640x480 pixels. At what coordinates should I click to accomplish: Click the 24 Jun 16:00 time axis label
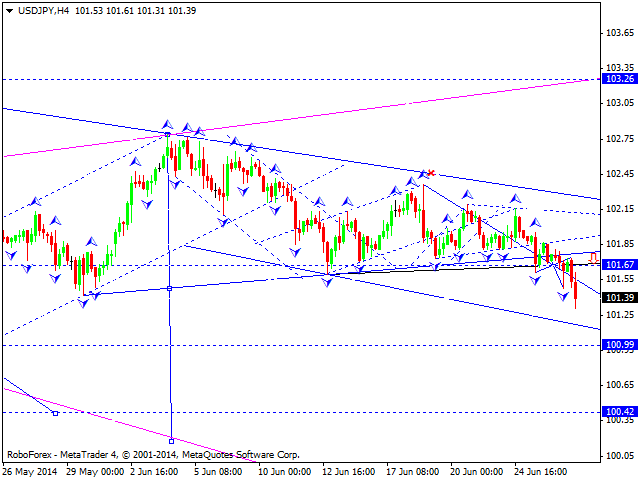pyautogui.click(x=541, y=470)
